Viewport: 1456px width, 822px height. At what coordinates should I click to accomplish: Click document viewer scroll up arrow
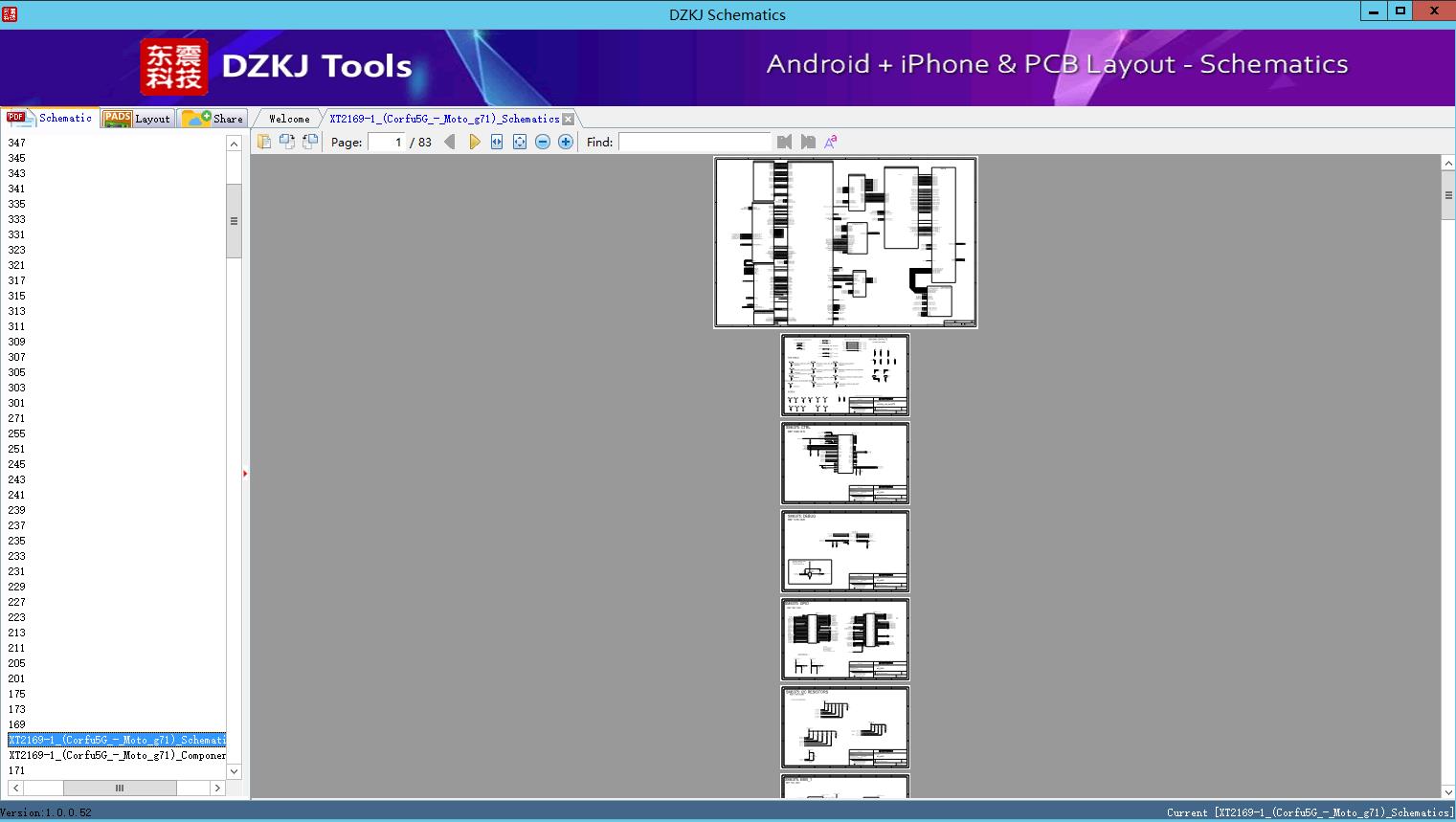(1448, 164)
